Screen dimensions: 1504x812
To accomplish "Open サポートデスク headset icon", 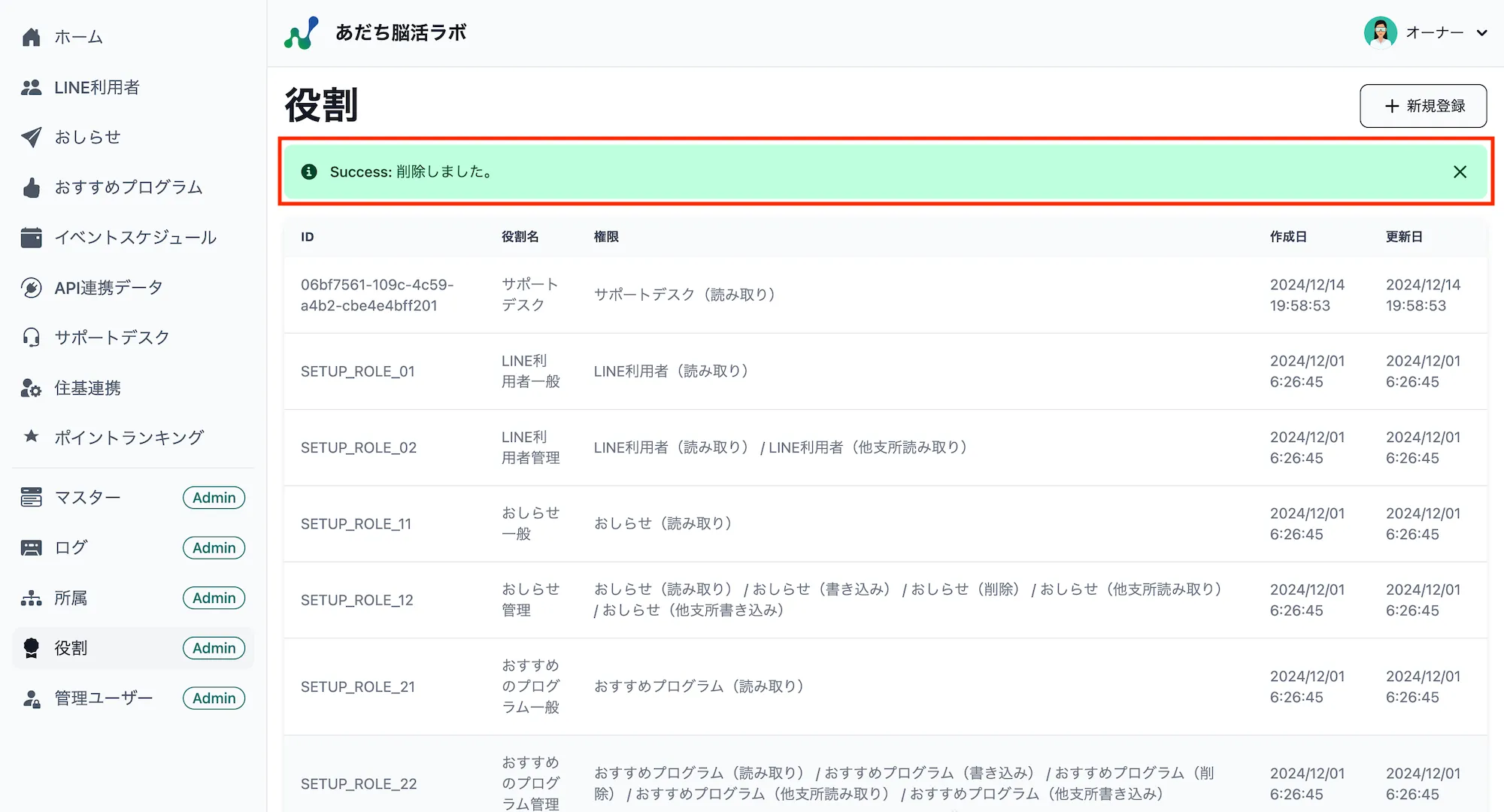I will [x=31, y=338].
